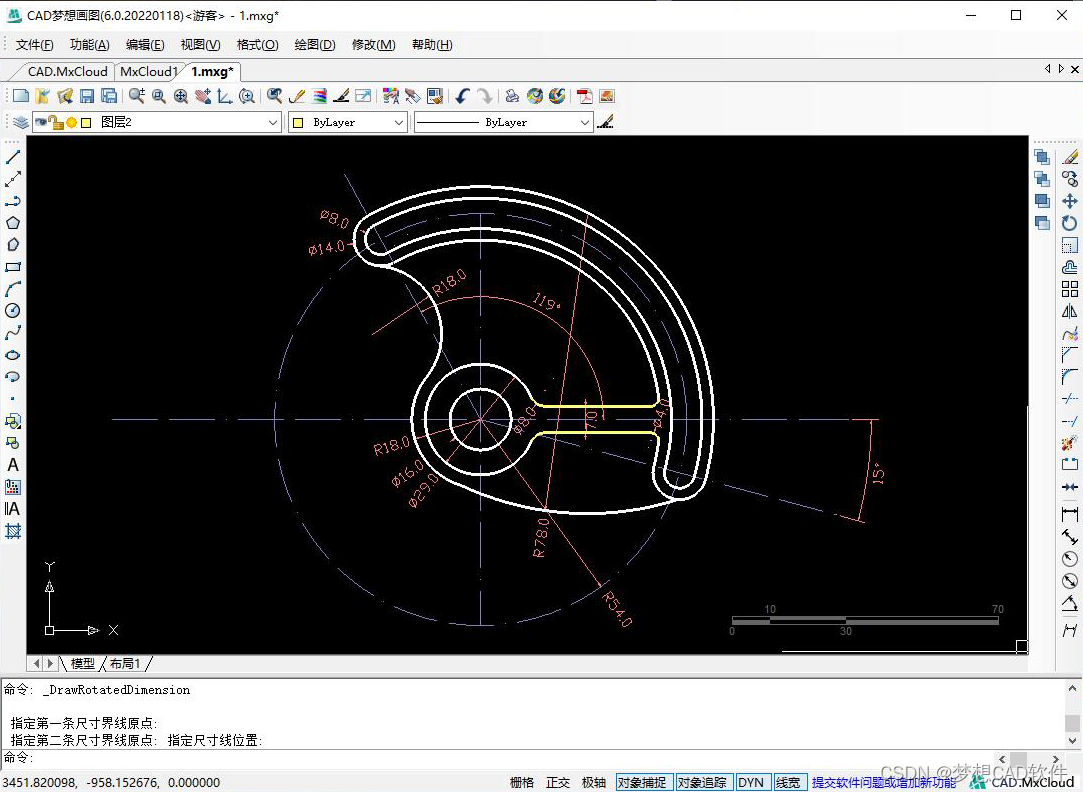Click the Print icon
The width and height of the screenshot is (1083, 792).
[x=512, y=96]
